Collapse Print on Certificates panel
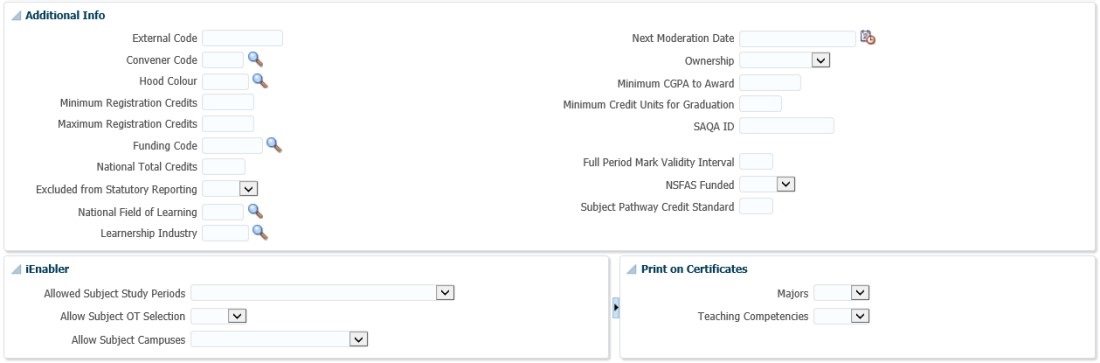Image resolution: width=1100 pixels, height=363 pixels. tap(631, 269)
